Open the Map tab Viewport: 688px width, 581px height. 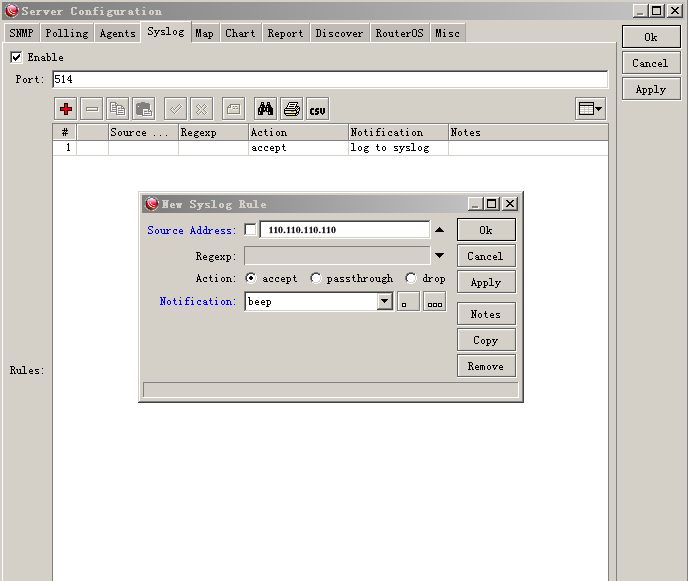[204, 33]
